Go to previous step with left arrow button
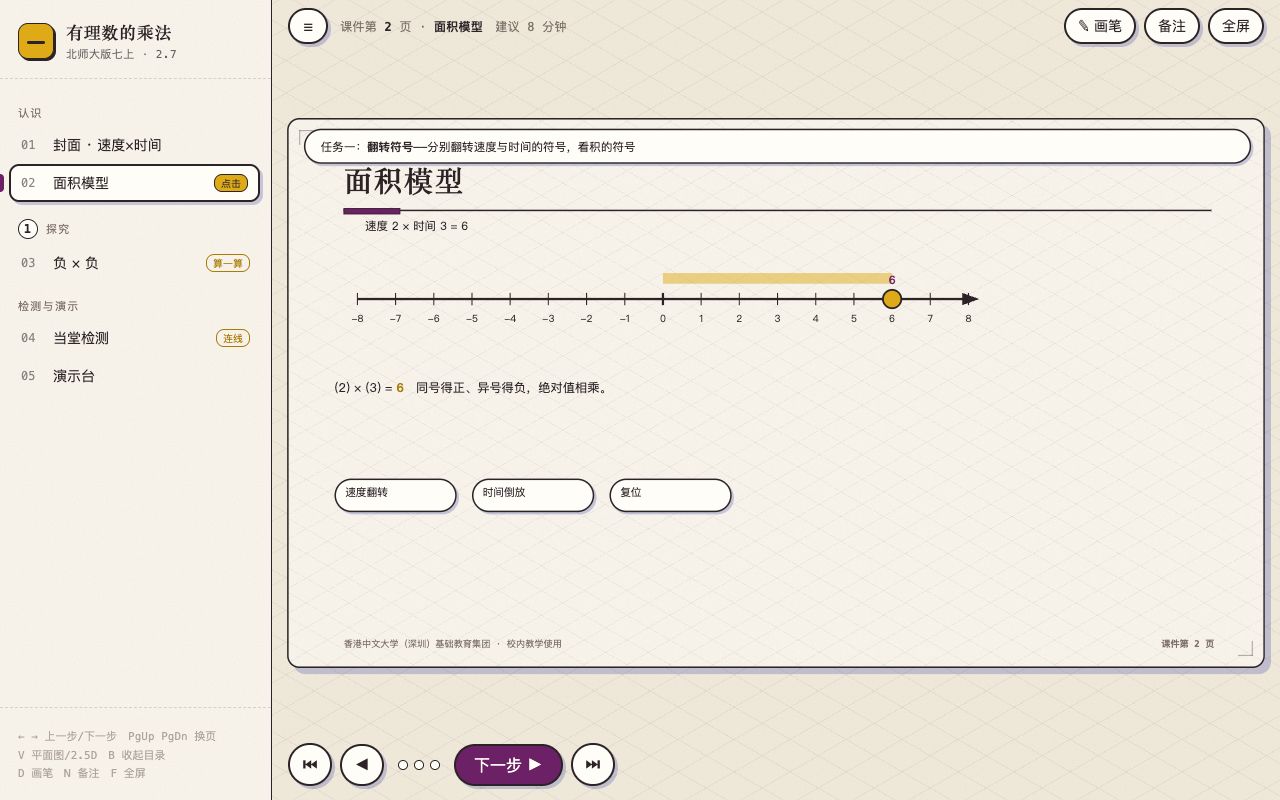Viewport: 1280px width, 800px height. pyautogui.click(x=362, y=765)
